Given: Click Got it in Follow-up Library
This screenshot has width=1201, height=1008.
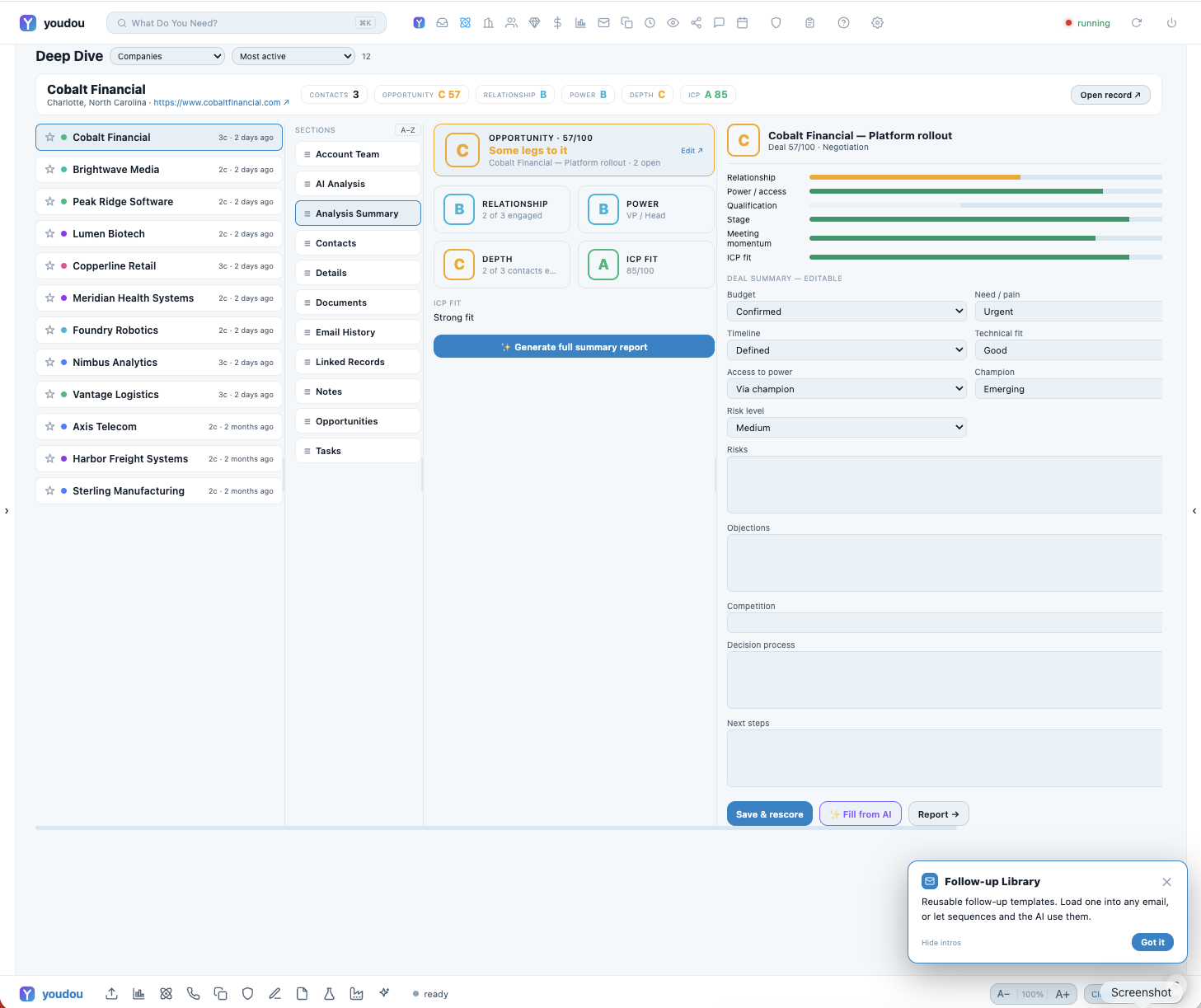Looking at the screenshot, I should pos(1152,942).
